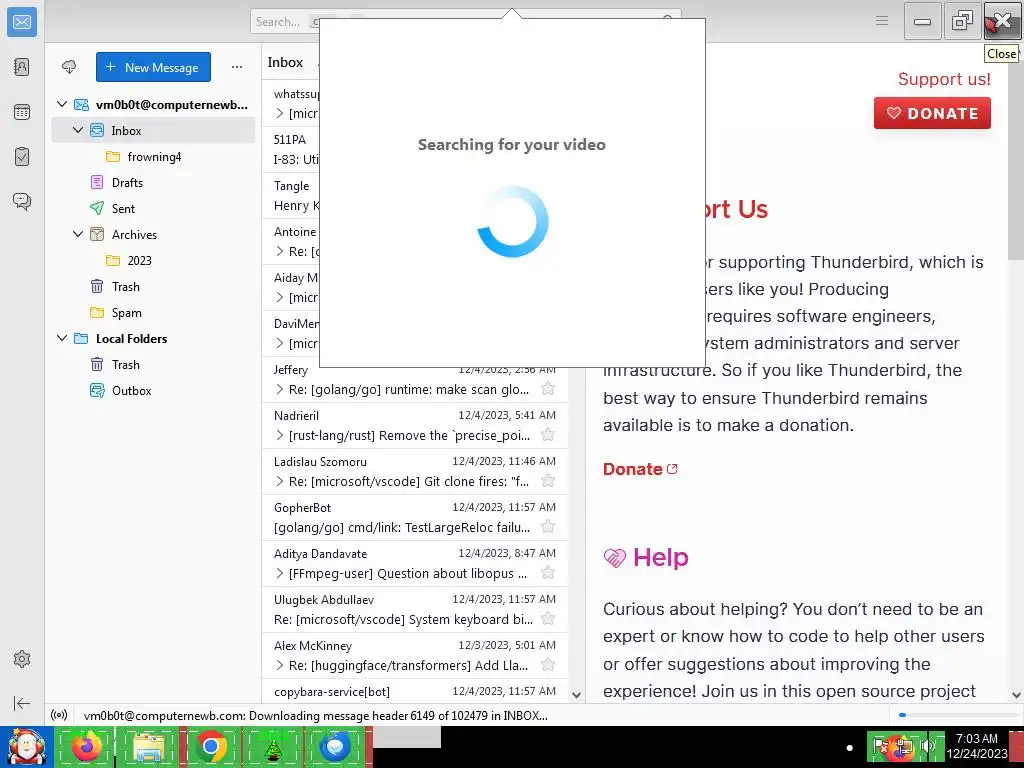Image resolution: width=1024 pixels, height=768 pixels.
Task: Launch Firefox from the taskbar
Action: pyautogui.click(x=86, y=746)
